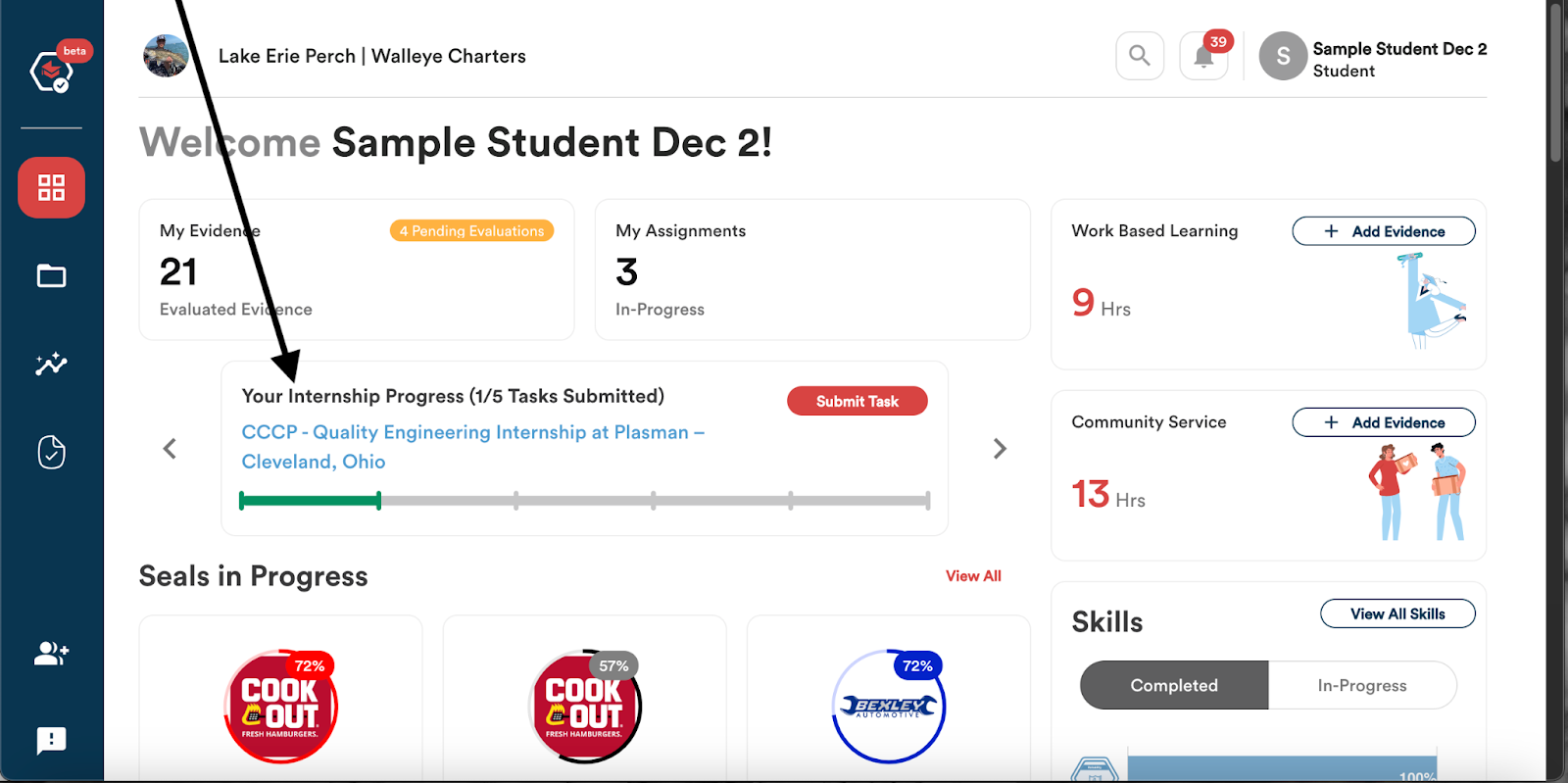Screen dimensions: 1568x783
Task: Open the Bexley Automotive seal thumbnail
Action: (x=889, y=706)
